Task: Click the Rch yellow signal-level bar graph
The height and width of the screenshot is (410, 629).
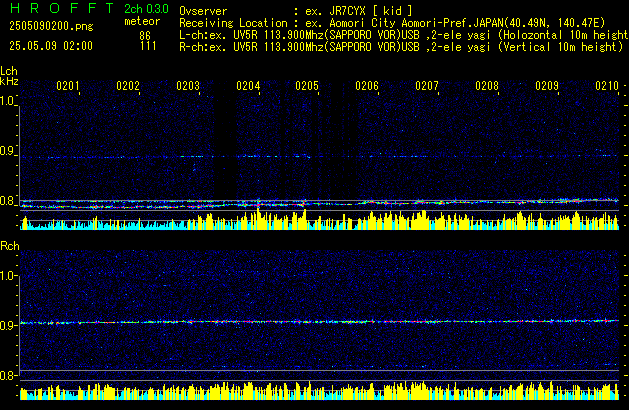Action: click(x=319, y=390)
